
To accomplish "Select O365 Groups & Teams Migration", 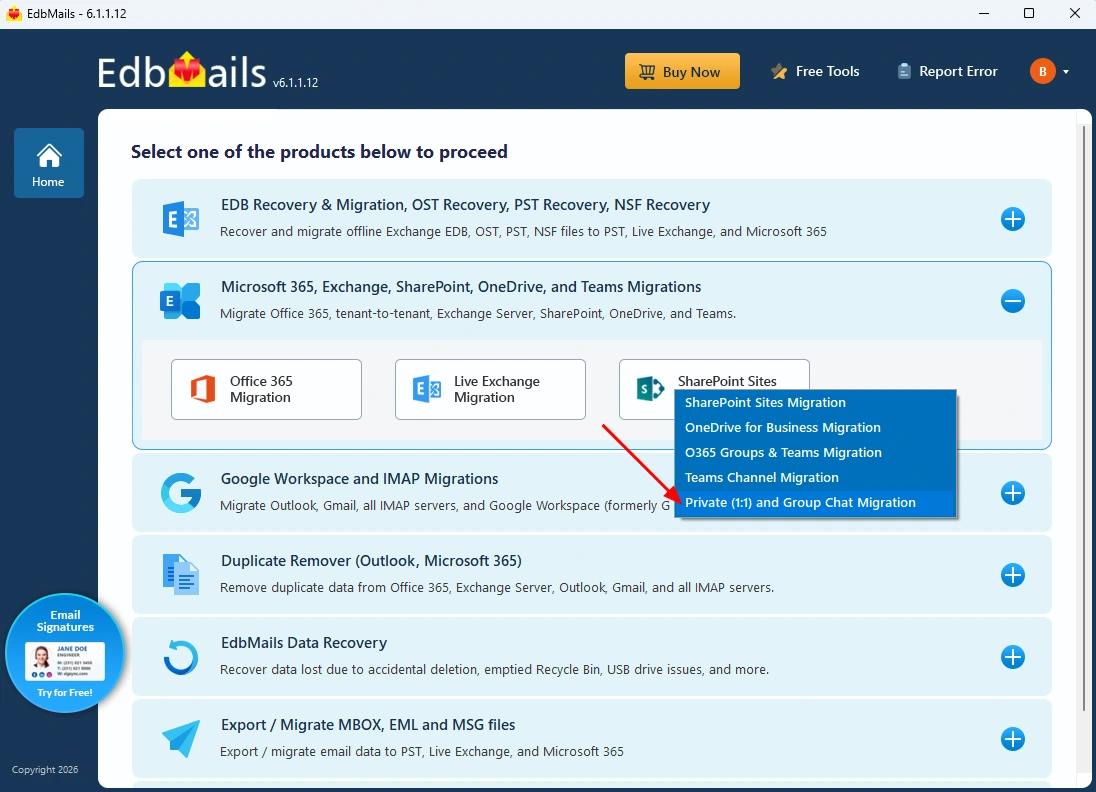I will [815, 453].
